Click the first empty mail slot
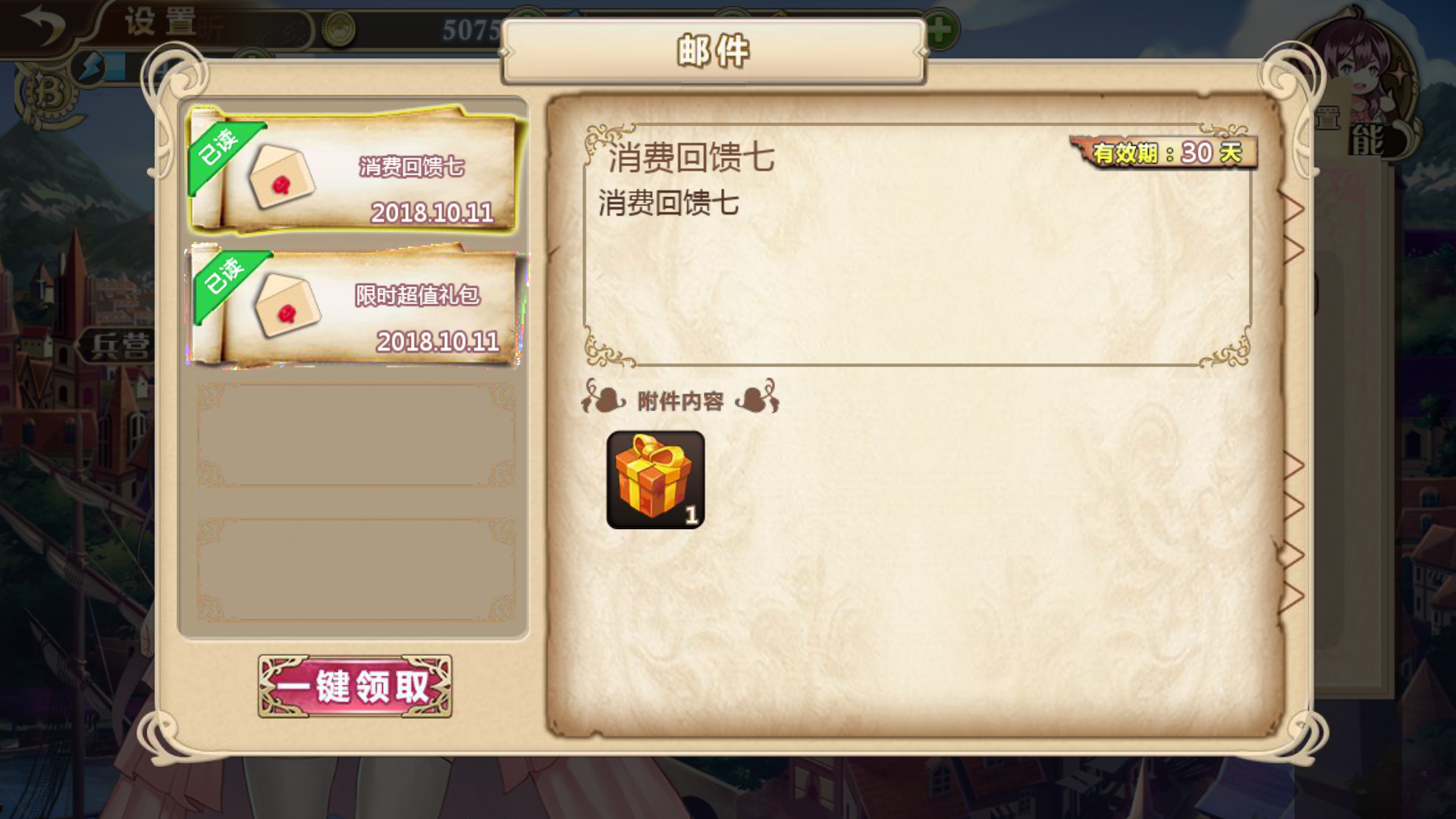 click(355, 435)
